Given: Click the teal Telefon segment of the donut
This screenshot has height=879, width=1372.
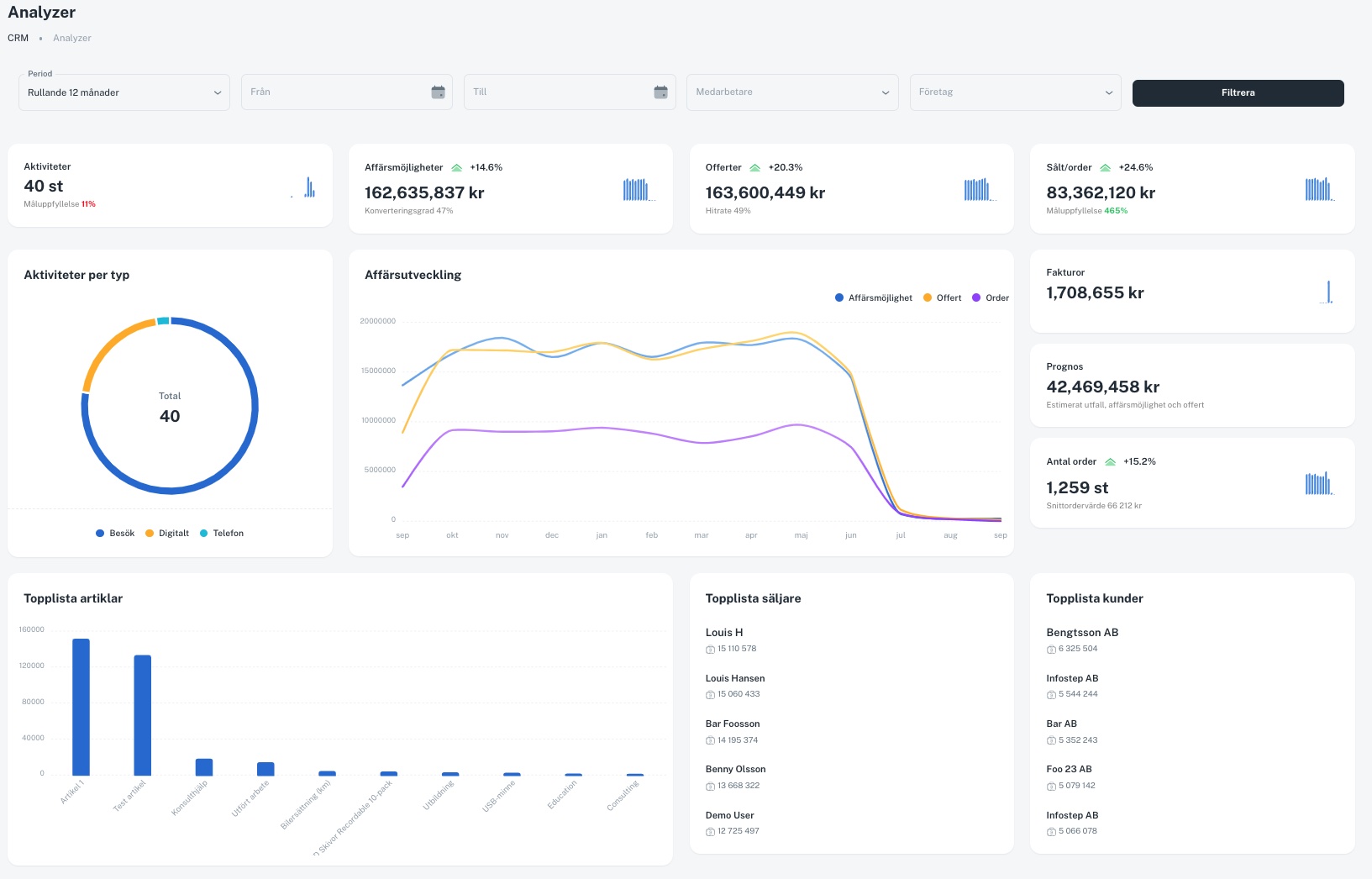Looking at the screenshot, I should pyautogui.click(x=164, y=320).
